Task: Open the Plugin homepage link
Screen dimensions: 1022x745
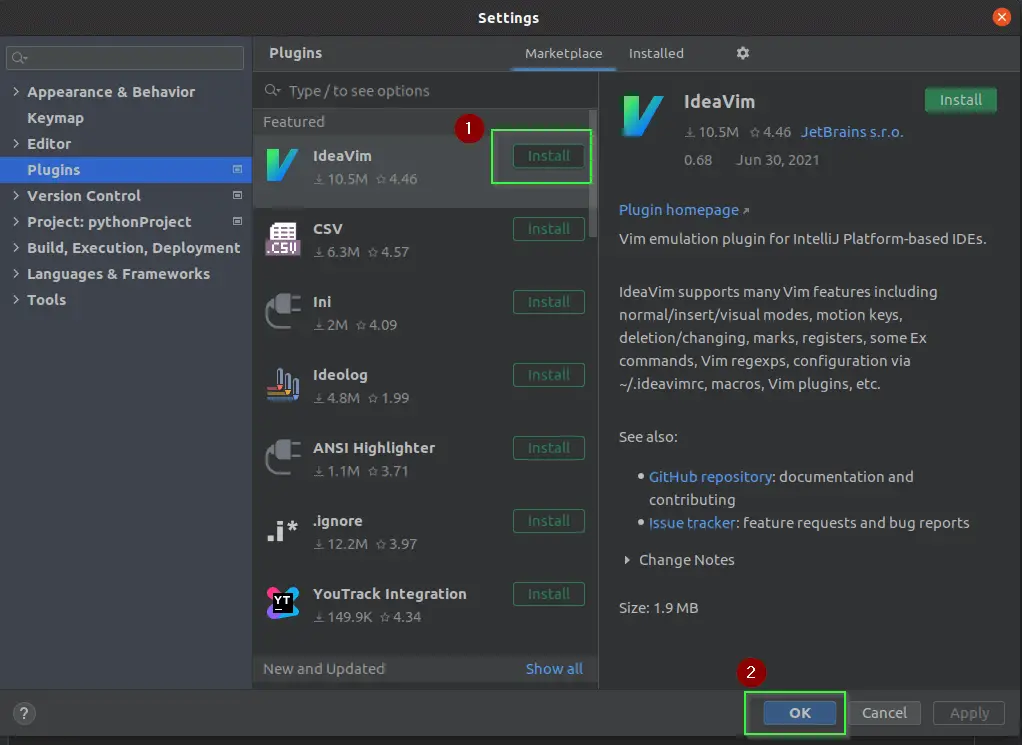Action: tap(679, 210)
